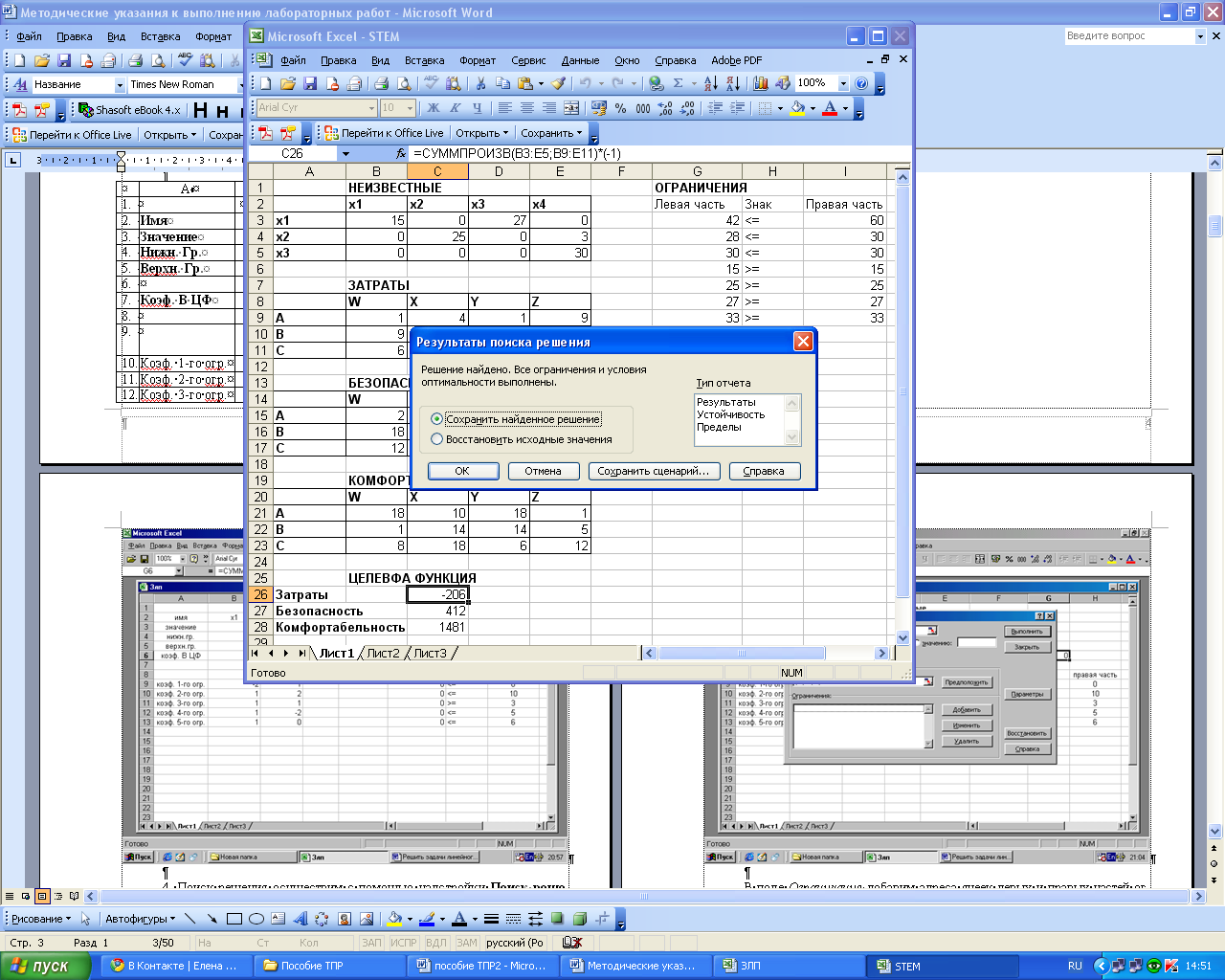Viewport: 1225px width, 980px height.
Task: Run the spelling check icon in Excel
Action: 431,83
